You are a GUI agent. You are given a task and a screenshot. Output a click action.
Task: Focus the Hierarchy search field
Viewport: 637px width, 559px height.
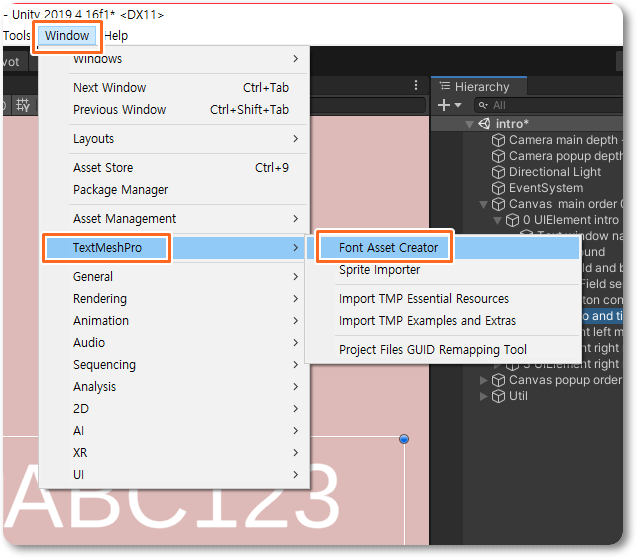[x=548, y=106]
